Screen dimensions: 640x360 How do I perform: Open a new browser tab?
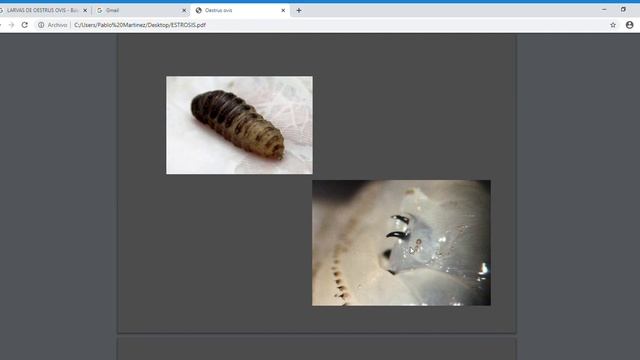(299, 11)
